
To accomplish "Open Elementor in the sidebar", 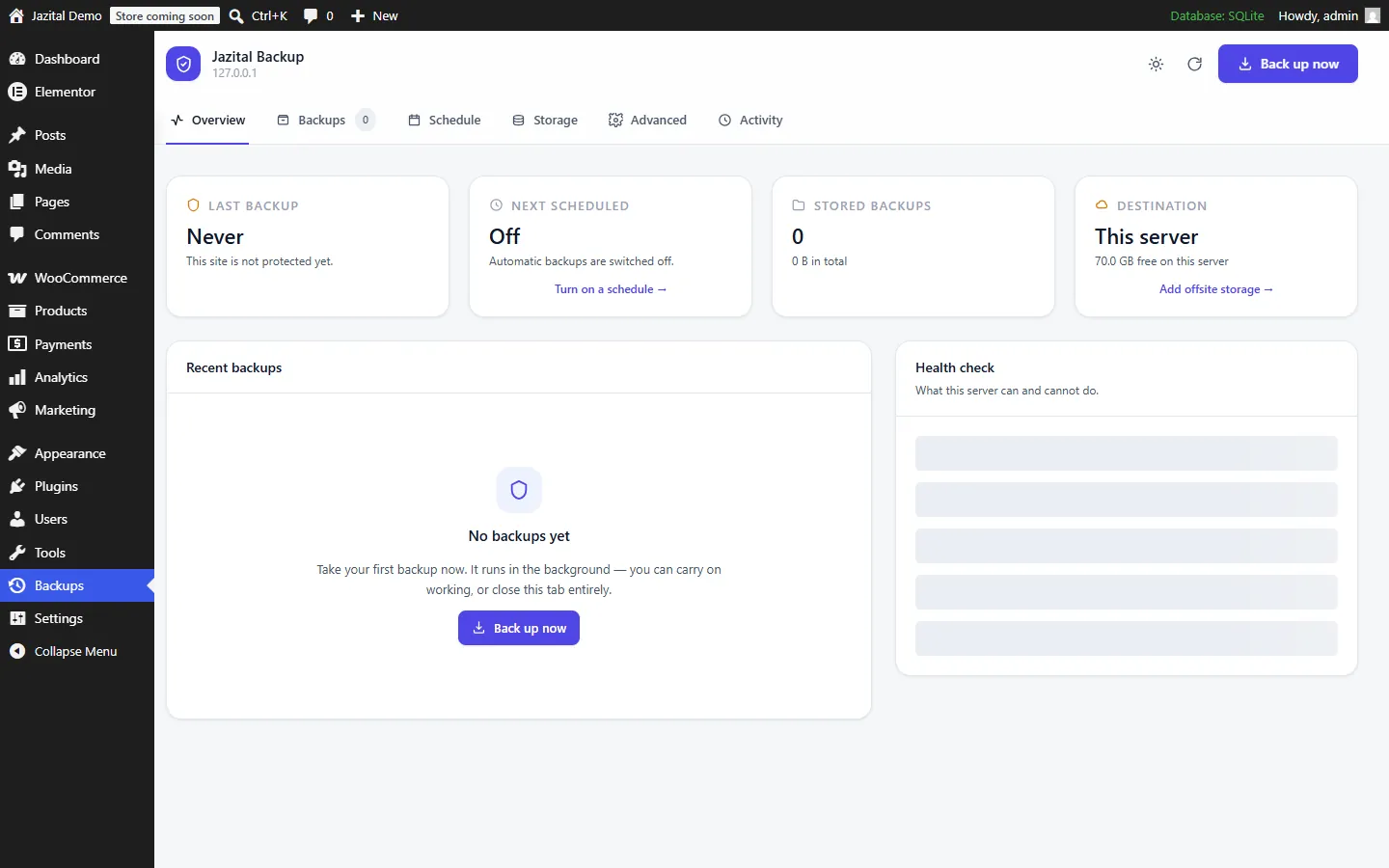I will click(x=77, y=92).
